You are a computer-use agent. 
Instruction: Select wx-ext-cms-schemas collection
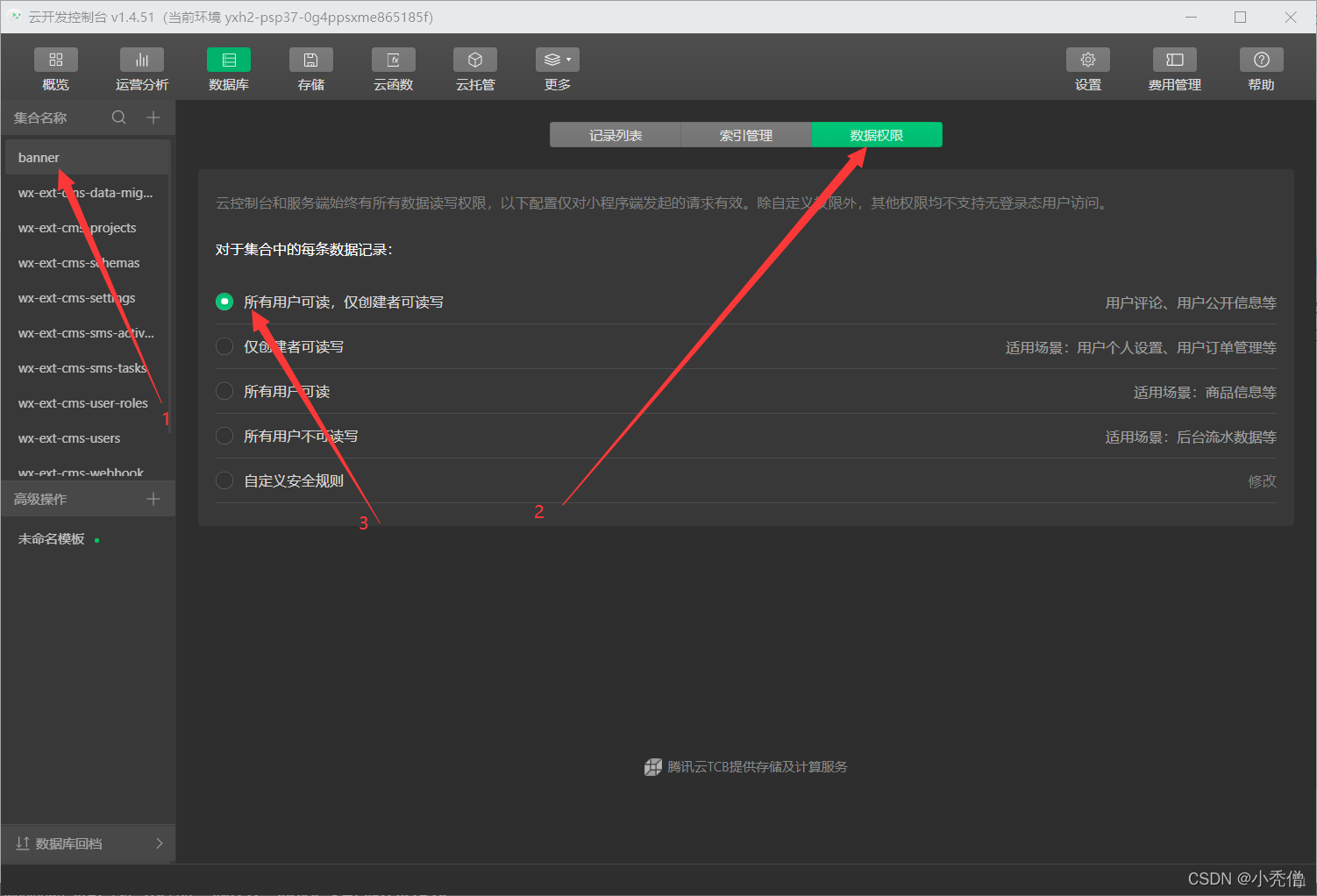(x=87, y=263)
